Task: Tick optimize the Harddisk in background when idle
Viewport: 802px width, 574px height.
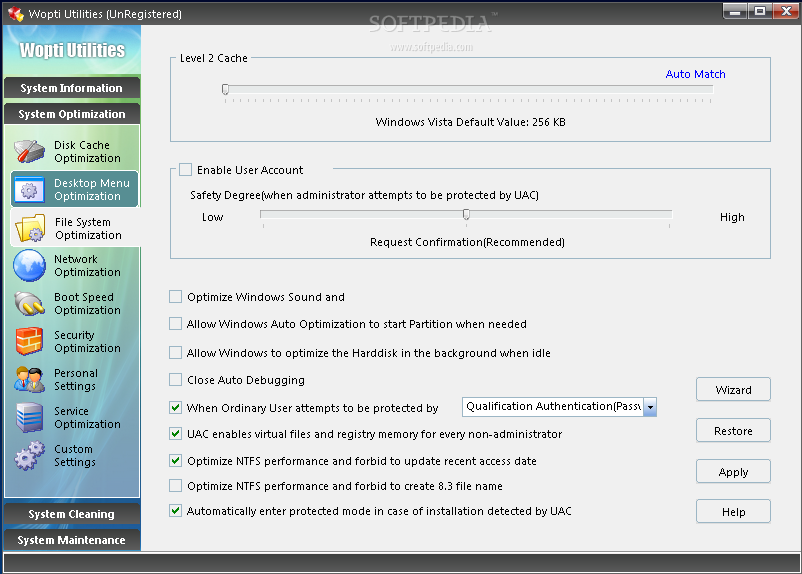Action: (x=175, y=352)
